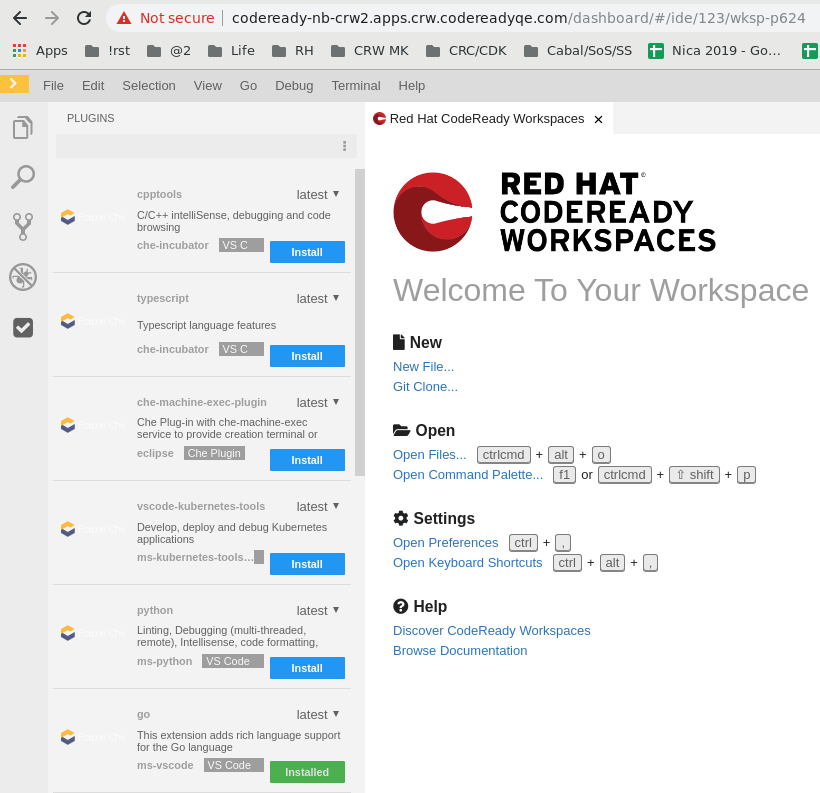The width and height of the screenshot is (820, 793).
Task: Click the Eclipse Che icon for cpptools
Action: coord(68,217)
